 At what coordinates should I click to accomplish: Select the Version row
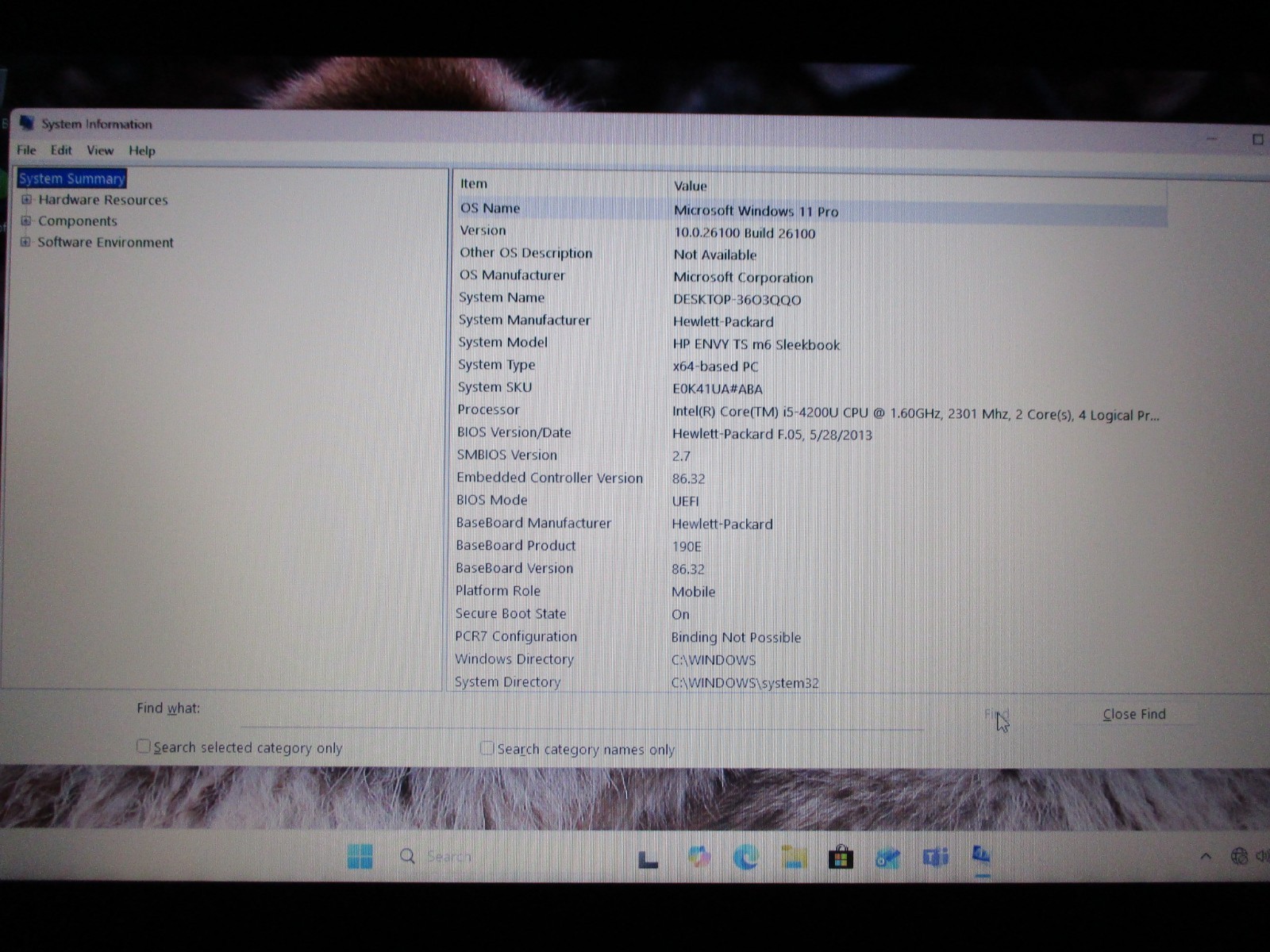pos(811,231)
